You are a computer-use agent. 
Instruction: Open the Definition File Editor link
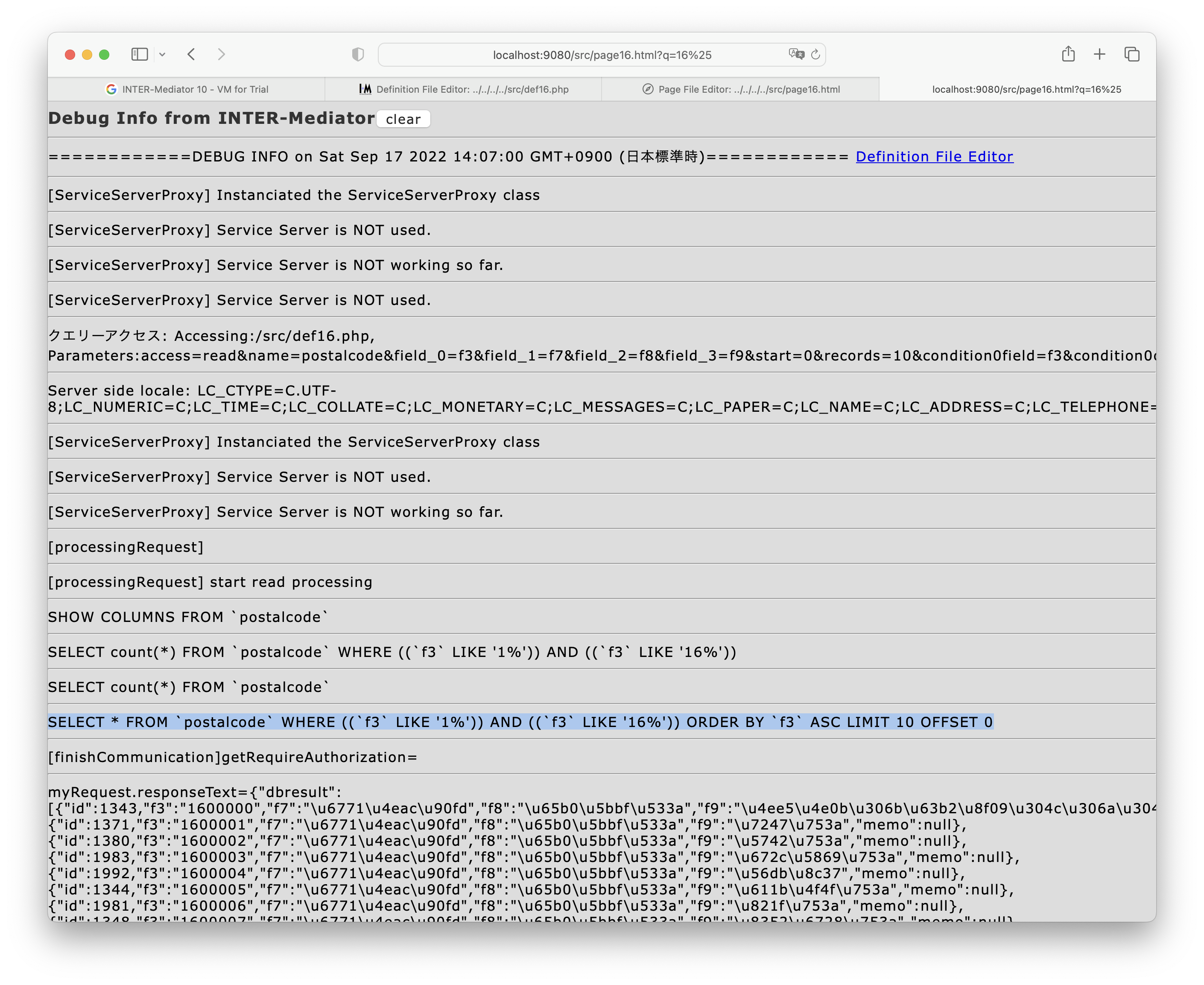pos(935,157)
